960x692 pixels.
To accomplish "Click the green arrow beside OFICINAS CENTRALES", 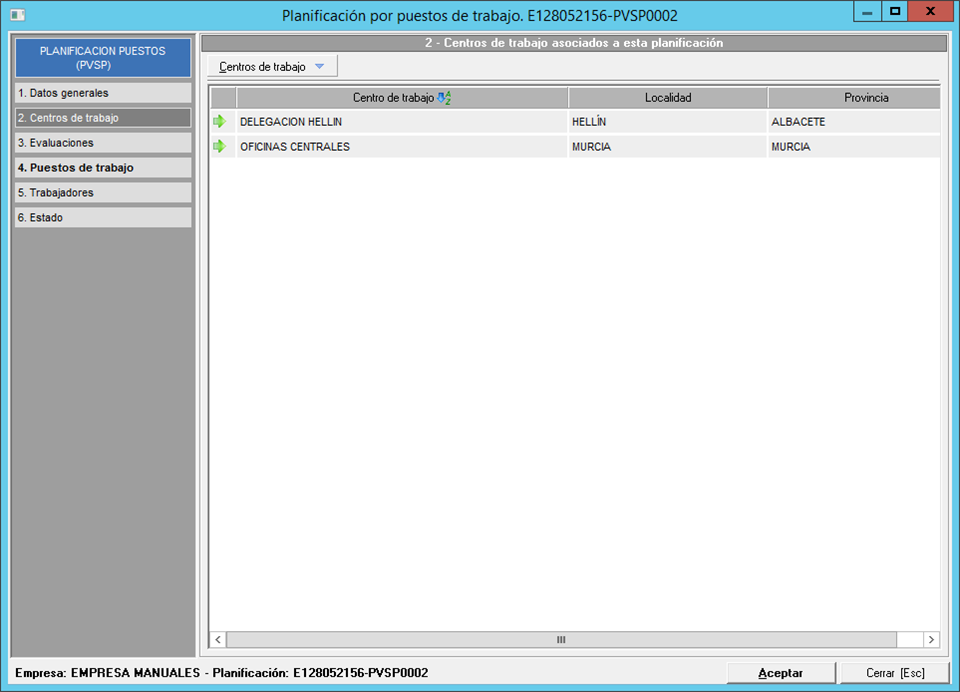I will coord(220,147).
